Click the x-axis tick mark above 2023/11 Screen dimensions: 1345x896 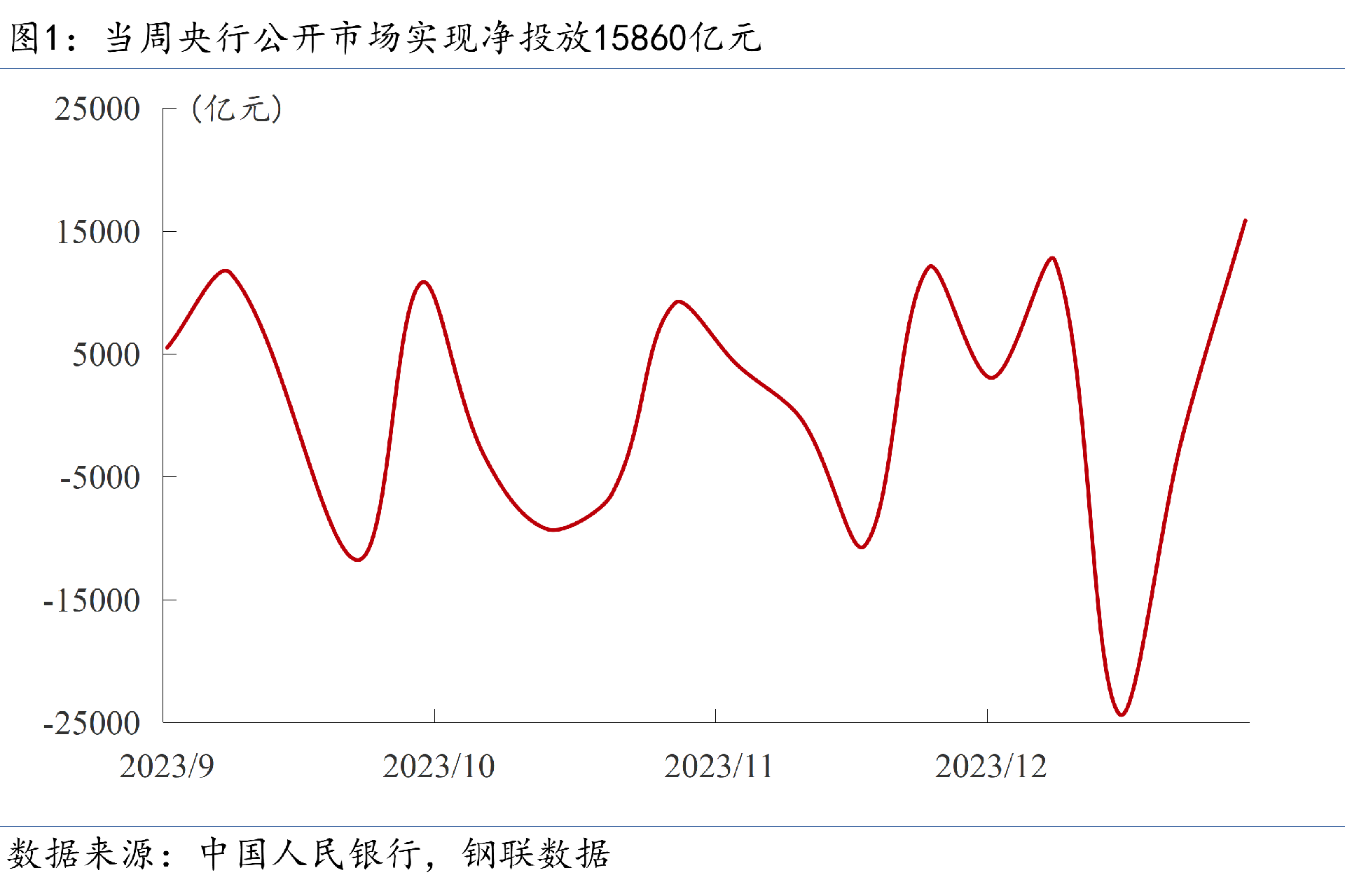coord(715,715)
